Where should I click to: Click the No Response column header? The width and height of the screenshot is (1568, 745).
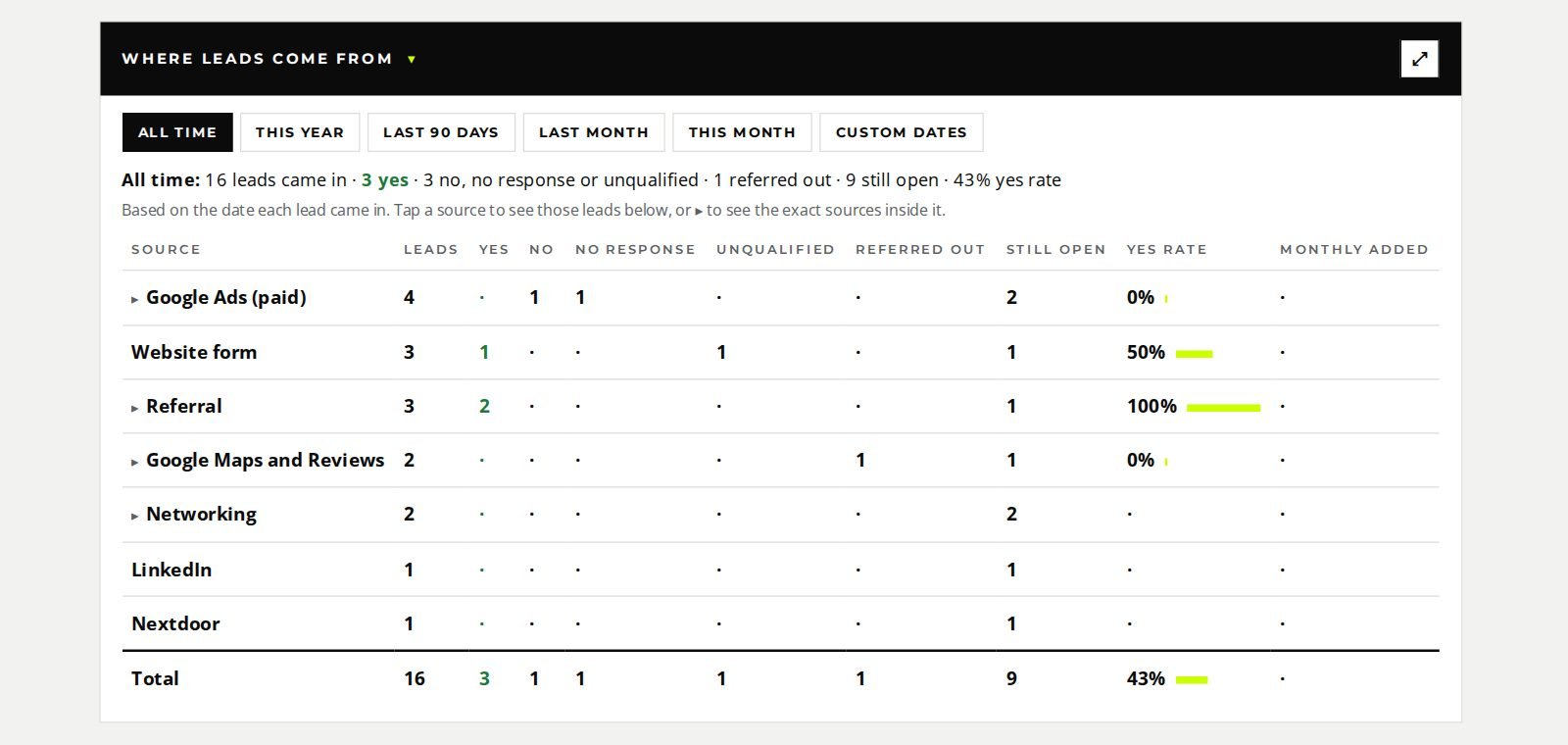pos(635,249)
